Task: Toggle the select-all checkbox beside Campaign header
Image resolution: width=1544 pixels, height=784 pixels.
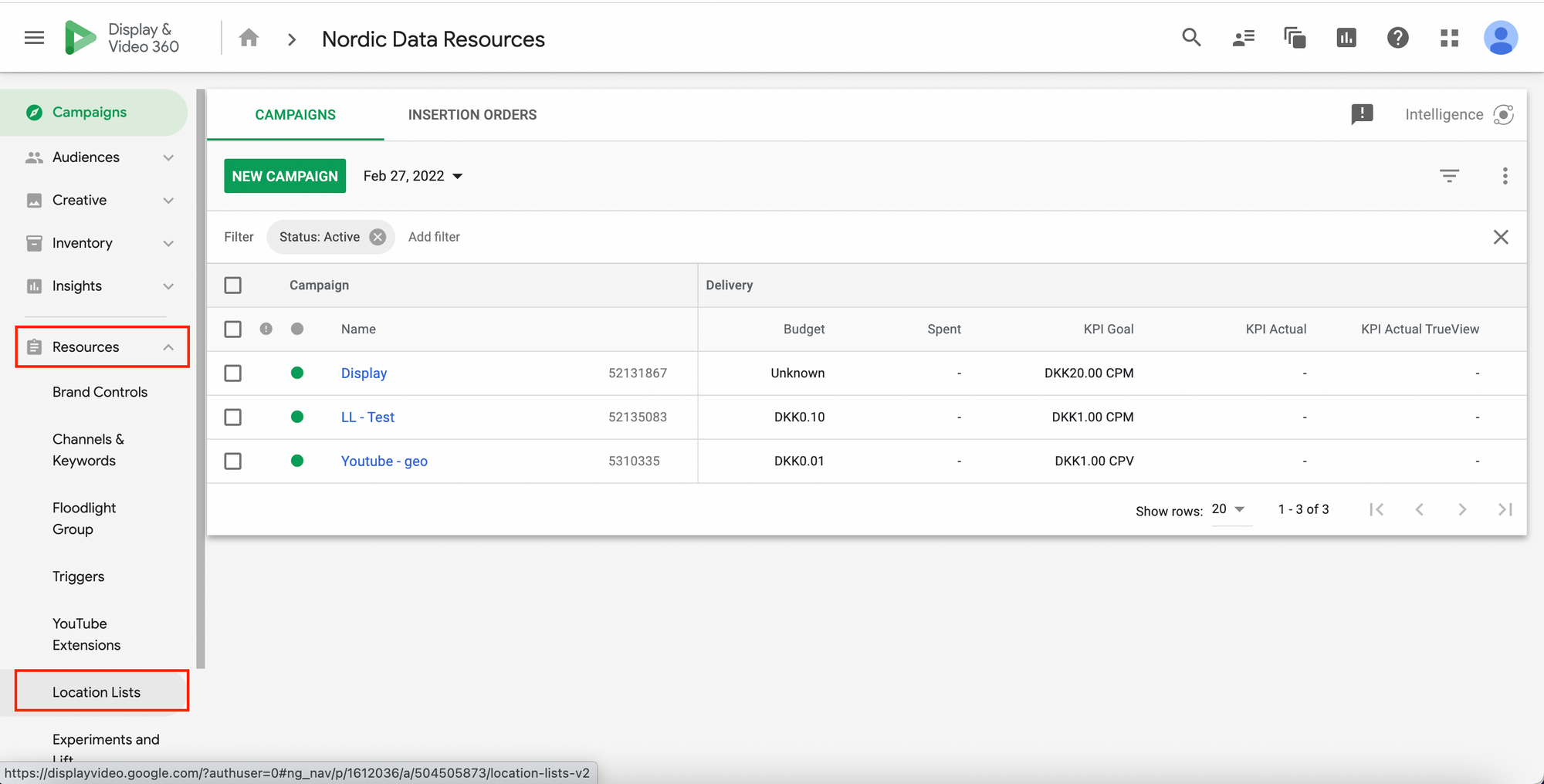Action: (232, 286)
